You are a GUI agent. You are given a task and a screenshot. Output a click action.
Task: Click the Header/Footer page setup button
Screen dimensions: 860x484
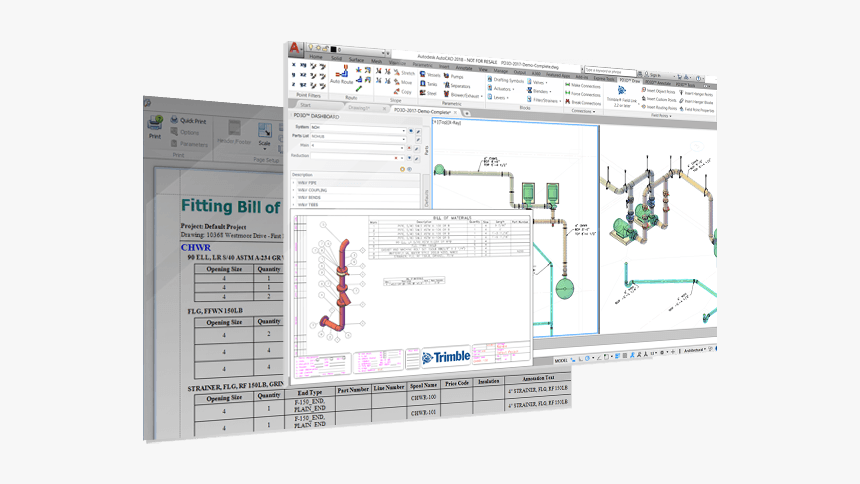click(234, 132)
